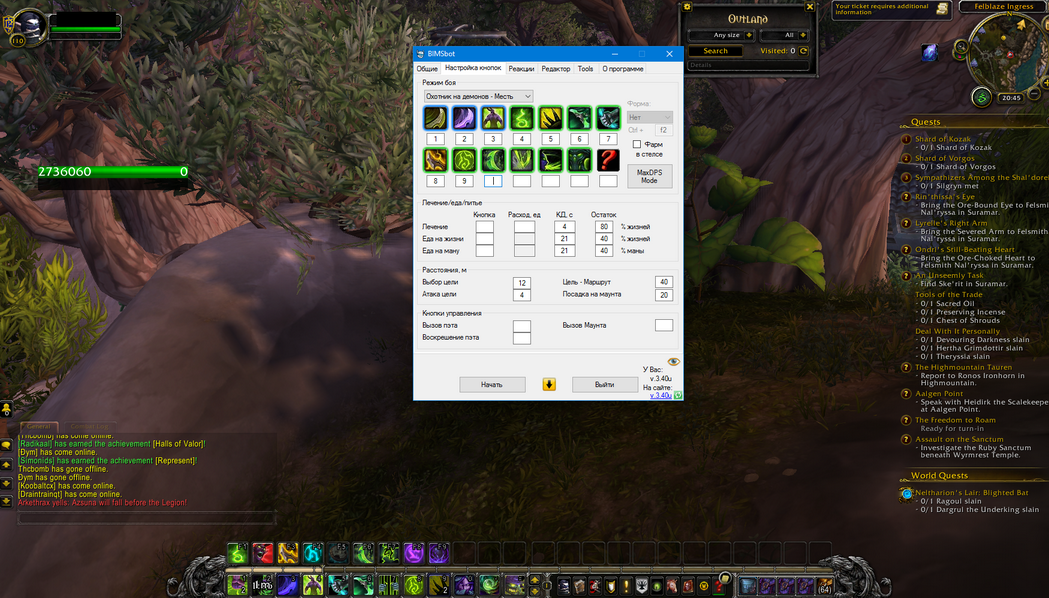The image size is (1049, 598).
Task: Open the Редактор tab
Action: click(x=556, y=69)
